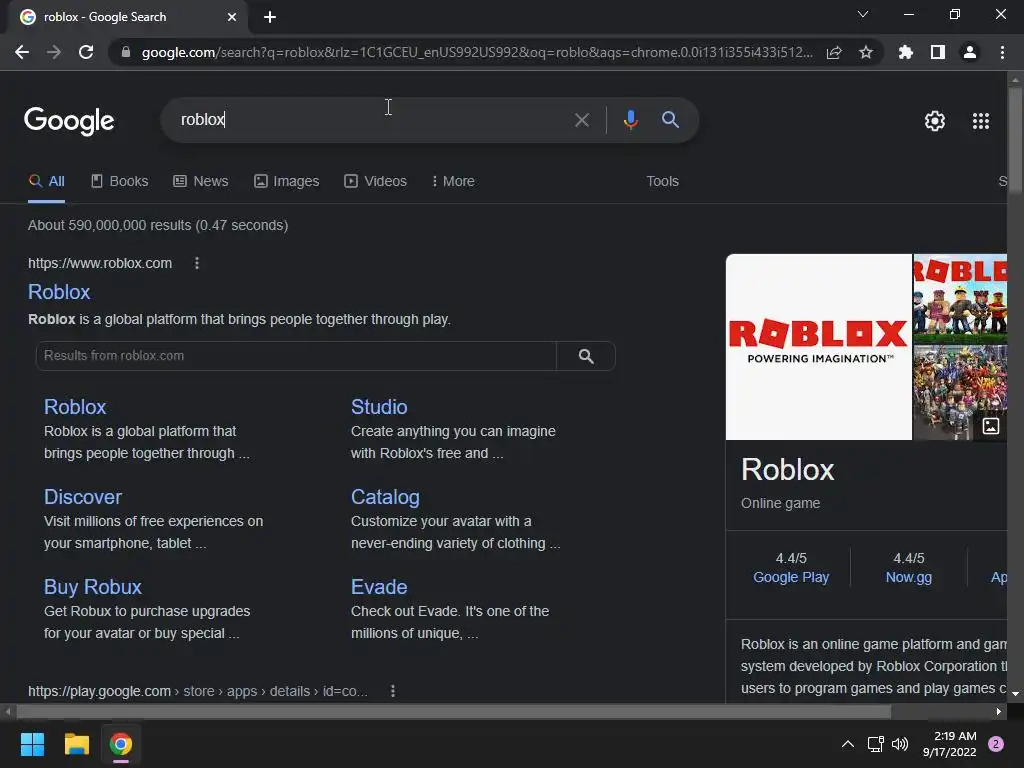This screenshot has height=768, width=1024.
Task: Open the Catalog sitelink
Action: pos(385,497)
